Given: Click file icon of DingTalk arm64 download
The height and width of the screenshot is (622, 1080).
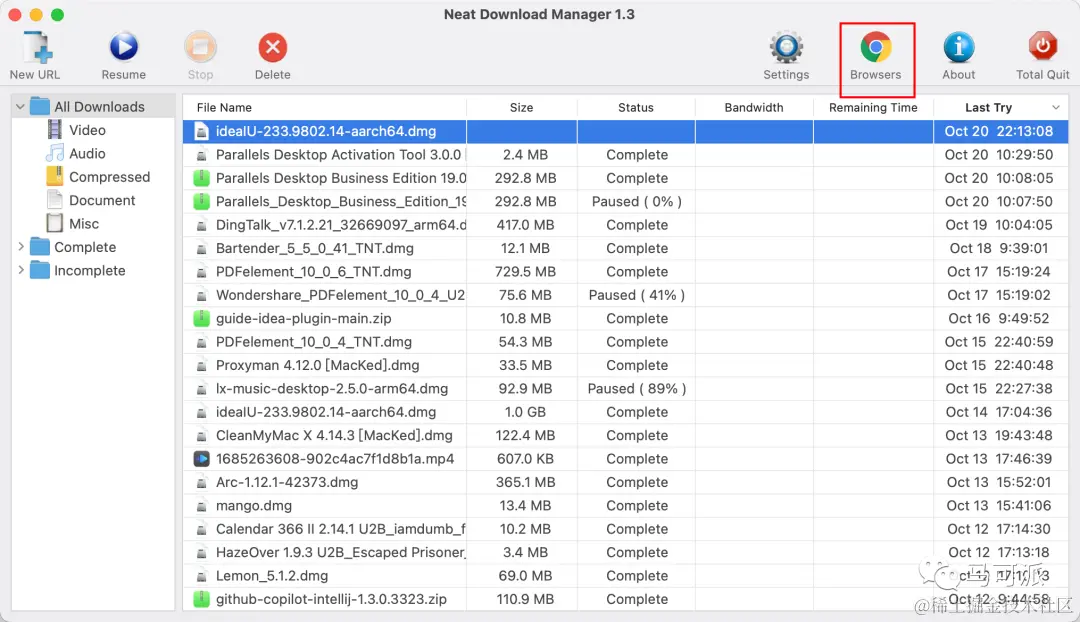Looking at the screenshot, I should [201, 225].
